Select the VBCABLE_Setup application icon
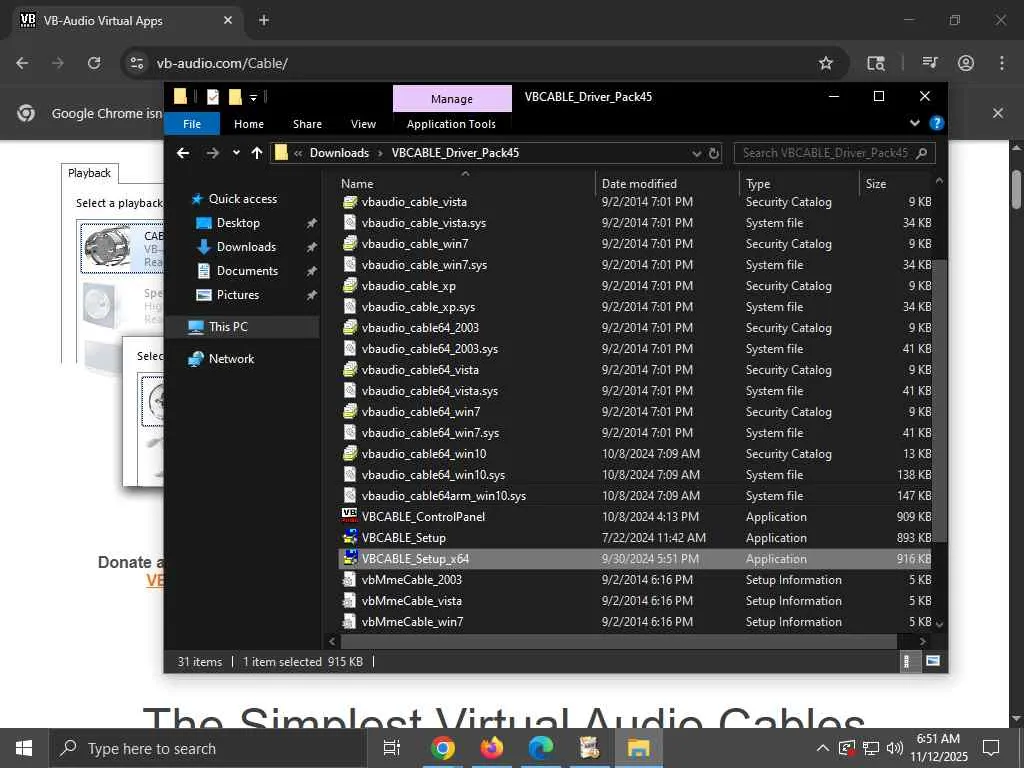1024x768 pixels. click(350, 537)
